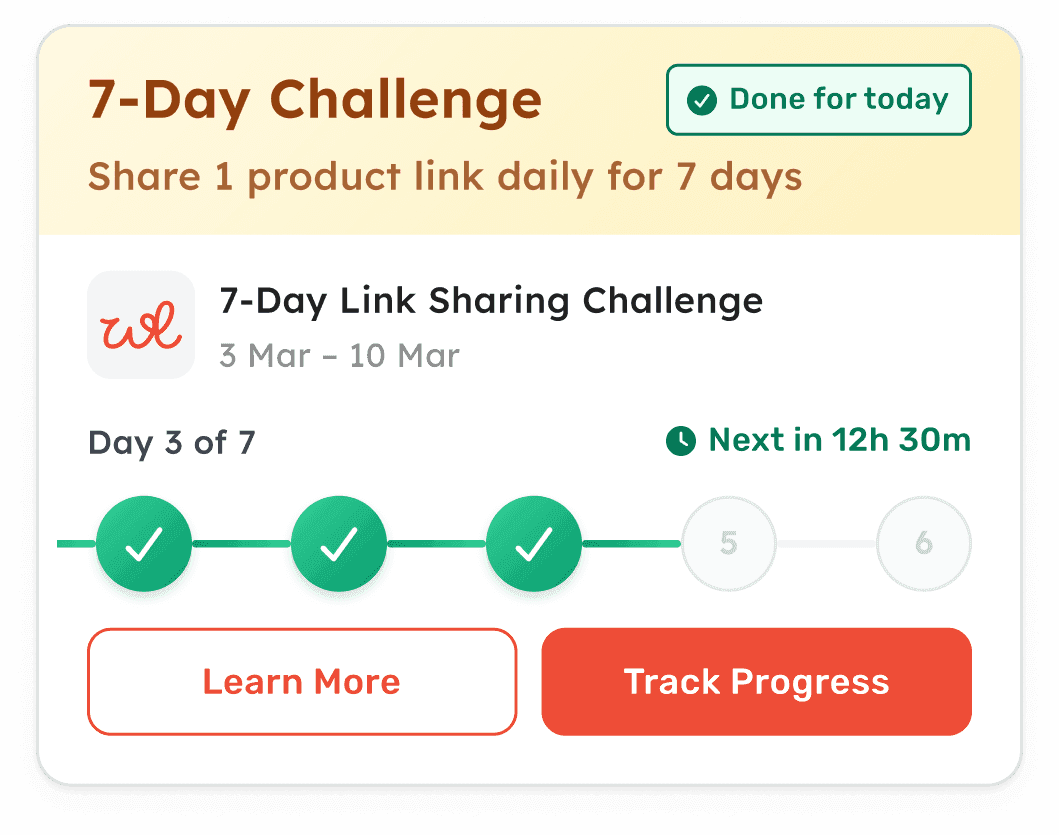Click the green progress line after third checkmark
Viewport: 1059px width, 835px height.
[x=630, y=544]
